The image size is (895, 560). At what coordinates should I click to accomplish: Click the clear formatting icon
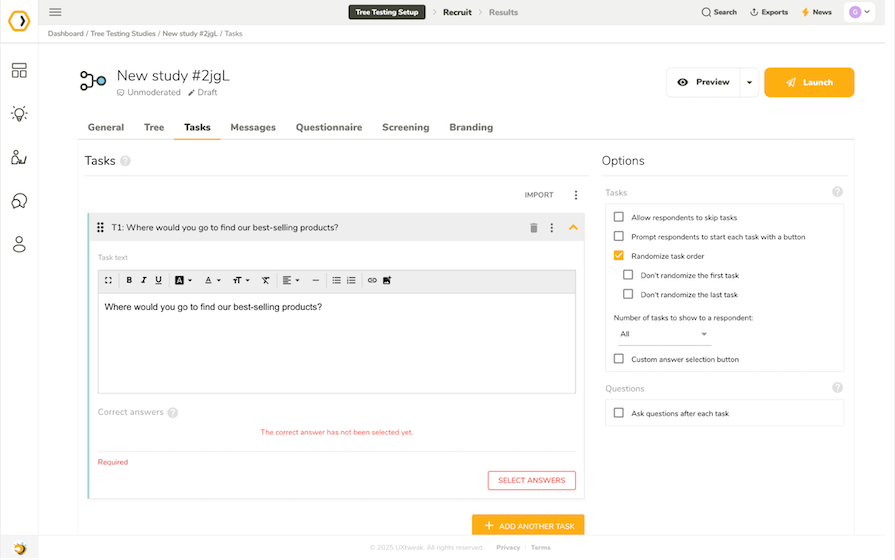click(266, 280)
